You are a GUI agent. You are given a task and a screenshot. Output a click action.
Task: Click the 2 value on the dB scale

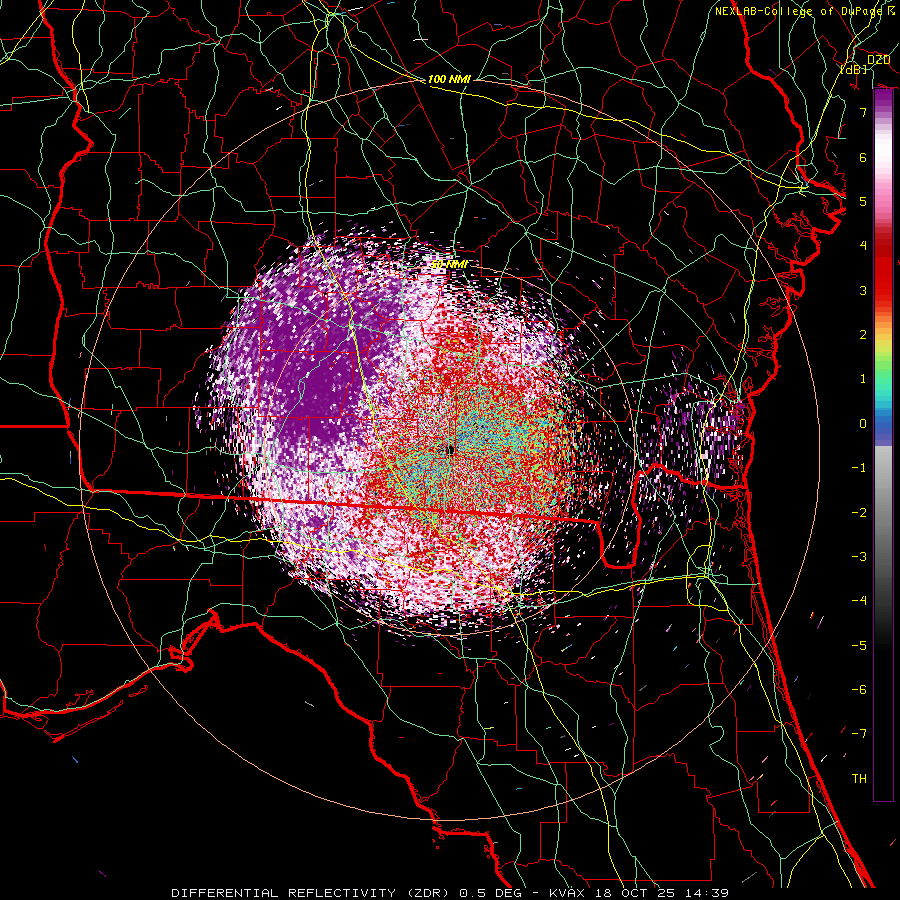point(863,335)
